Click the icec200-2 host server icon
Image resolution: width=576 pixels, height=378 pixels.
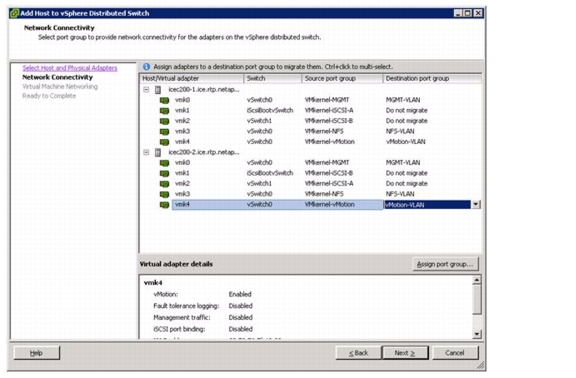tap(158, 152)
